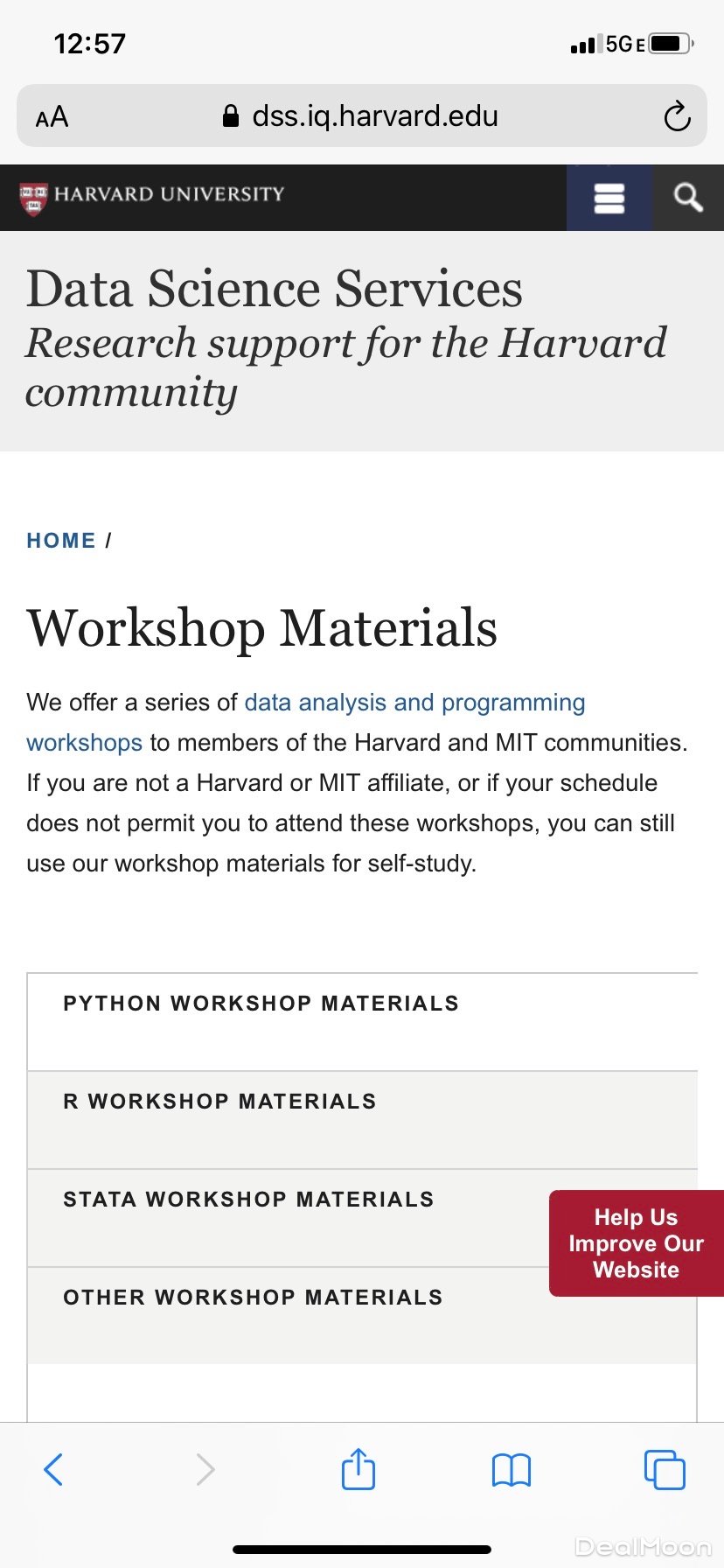Go back to the previous page
The width and height of the screenshot is (724, 1568).
[x=53, y=1469]
